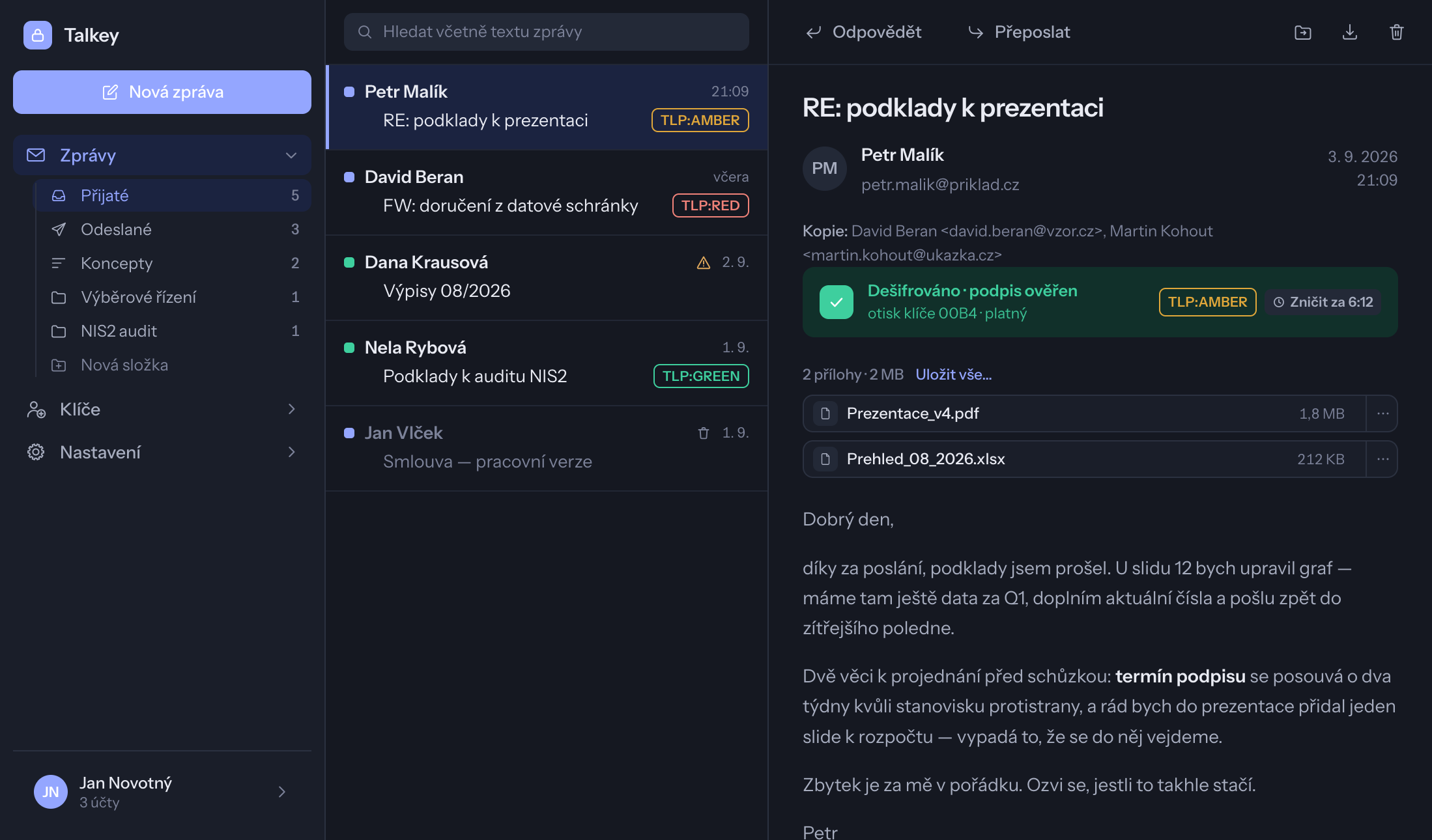Open the Odeslané folder
1432x840 pixels.
coord(173,229)
